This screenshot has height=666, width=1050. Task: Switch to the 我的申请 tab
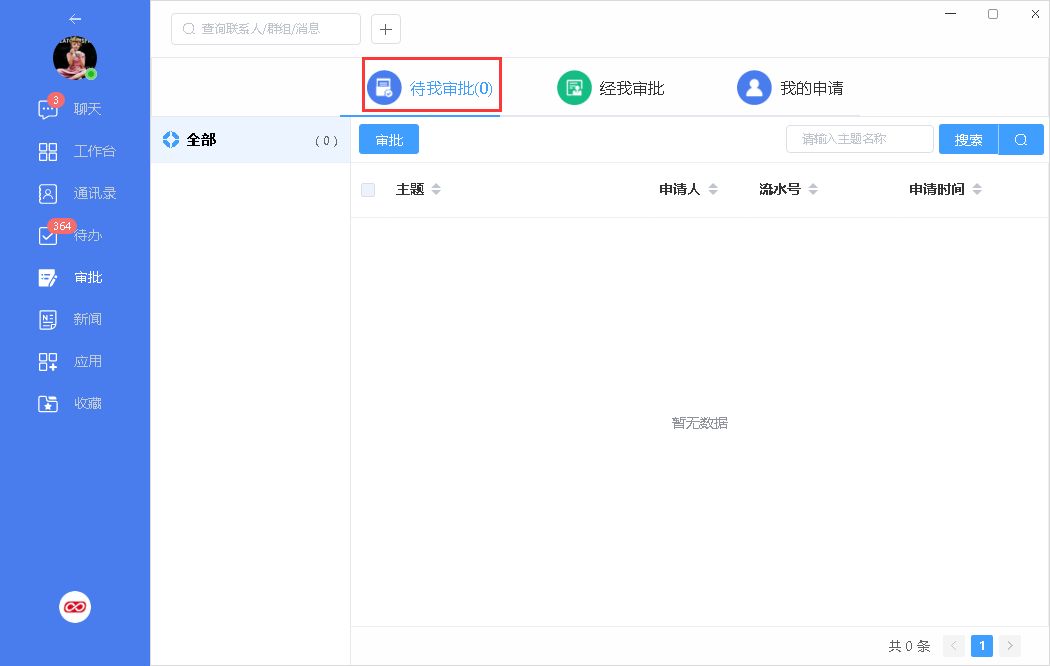[x=790, y=88]
